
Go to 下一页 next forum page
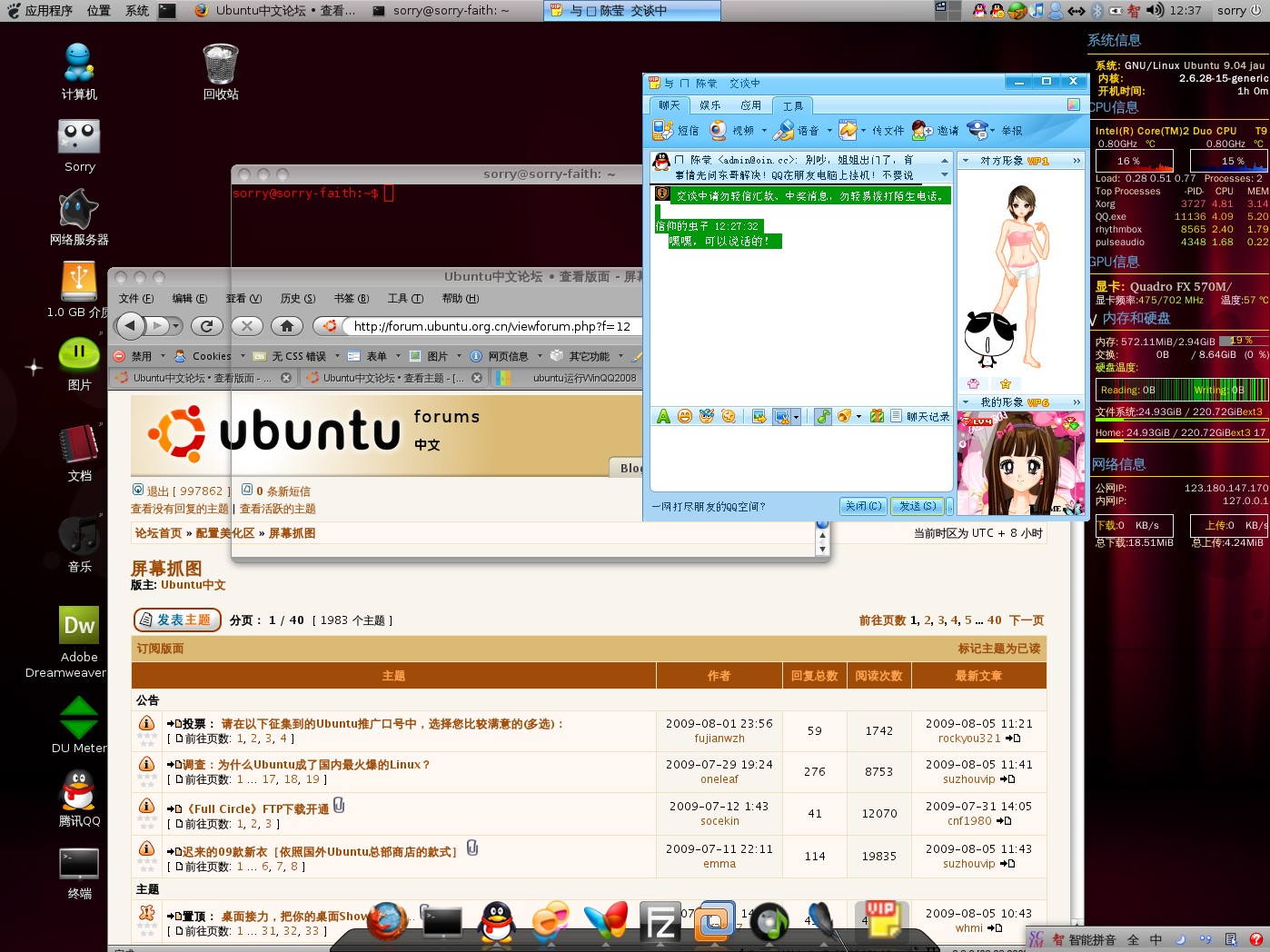click(x=1027, y=620)
